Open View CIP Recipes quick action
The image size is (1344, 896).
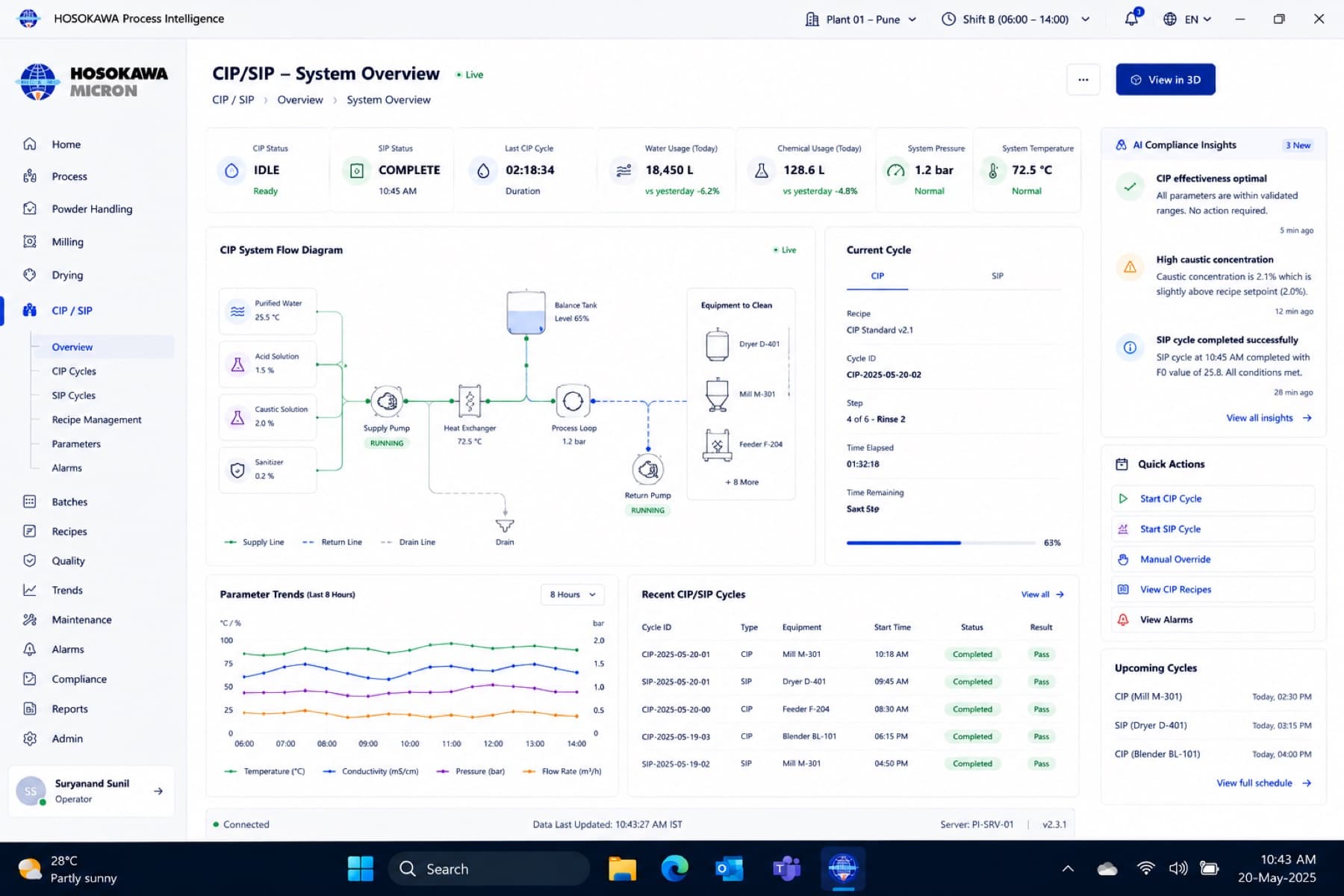1213,590
